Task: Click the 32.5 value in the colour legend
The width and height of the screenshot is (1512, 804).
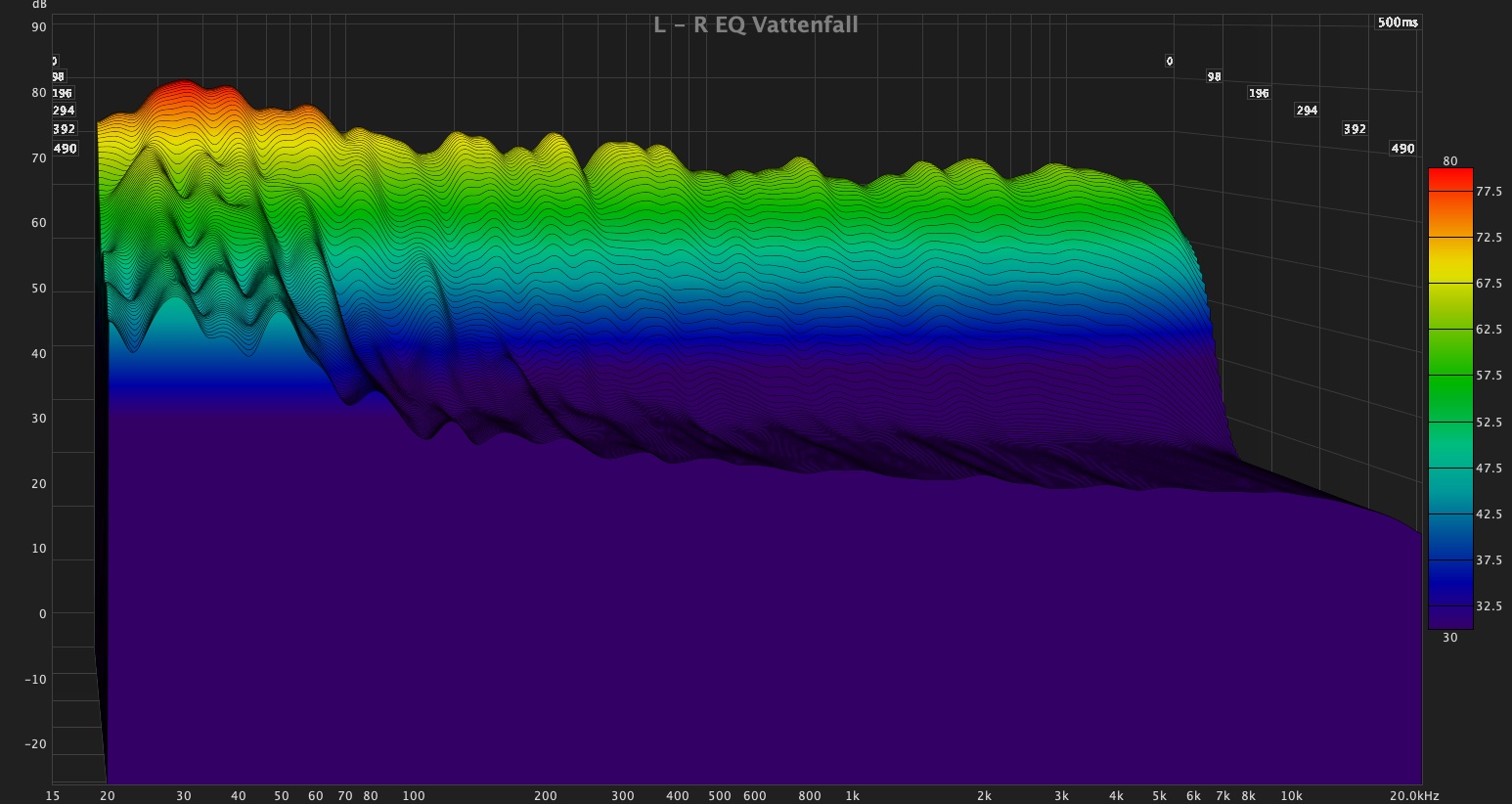Action: coord(1489,606)
